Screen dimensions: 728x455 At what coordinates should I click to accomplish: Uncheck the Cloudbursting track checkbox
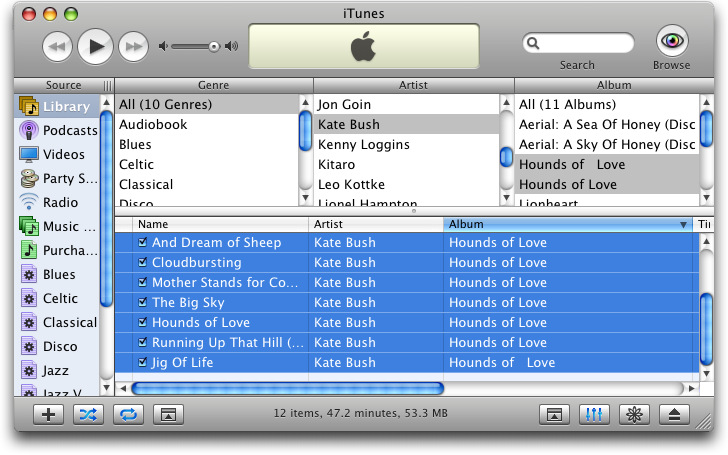pos(143,262)
